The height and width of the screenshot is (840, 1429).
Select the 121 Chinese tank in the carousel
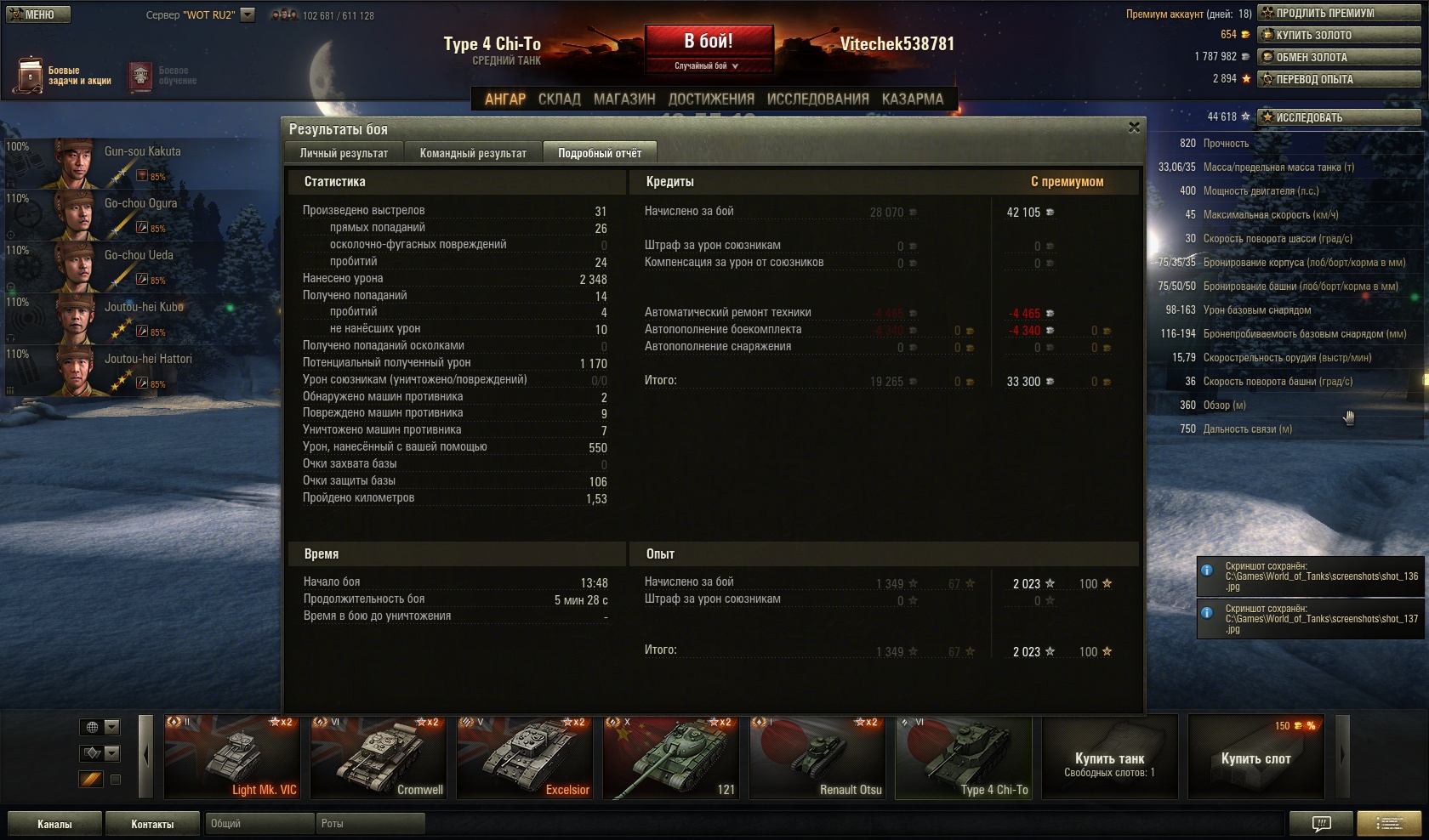coord(670,757)
